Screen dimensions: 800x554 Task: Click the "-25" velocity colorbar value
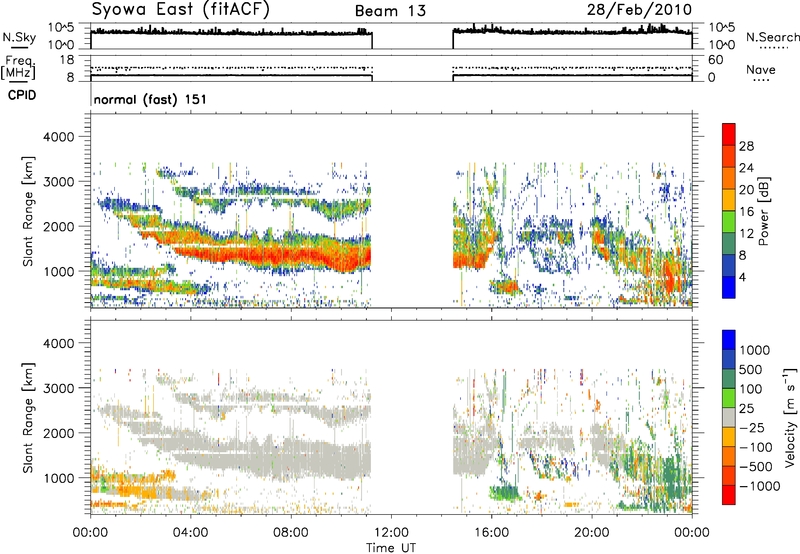tap(750, 428)
